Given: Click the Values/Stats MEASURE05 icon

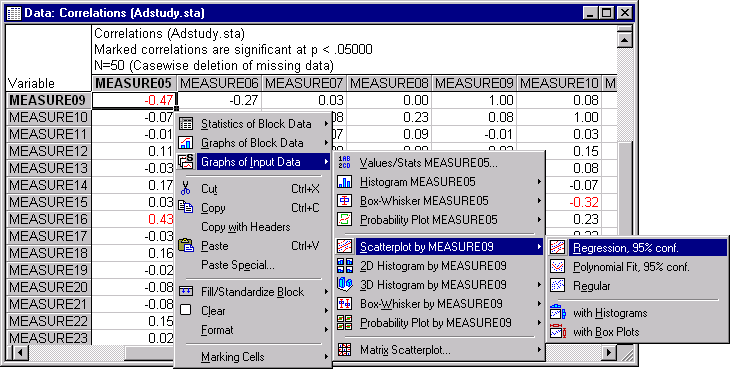Looking at the screenshot, I should coord(345,162).
